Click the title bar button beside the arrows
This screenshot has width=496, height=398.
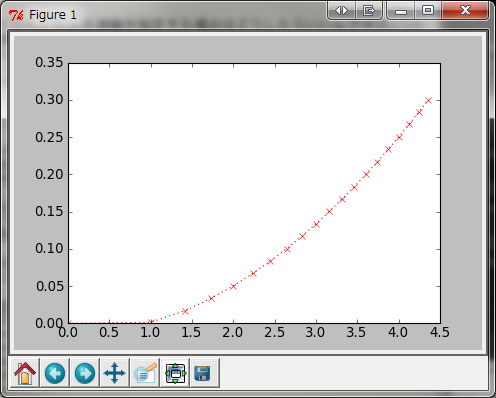[x=369, y=11]
